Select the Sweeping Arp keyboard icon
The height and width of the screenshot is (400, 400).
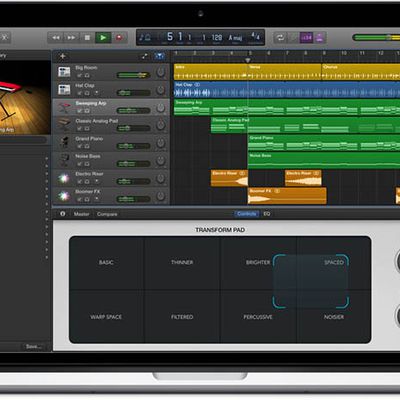tap(64, 107)
